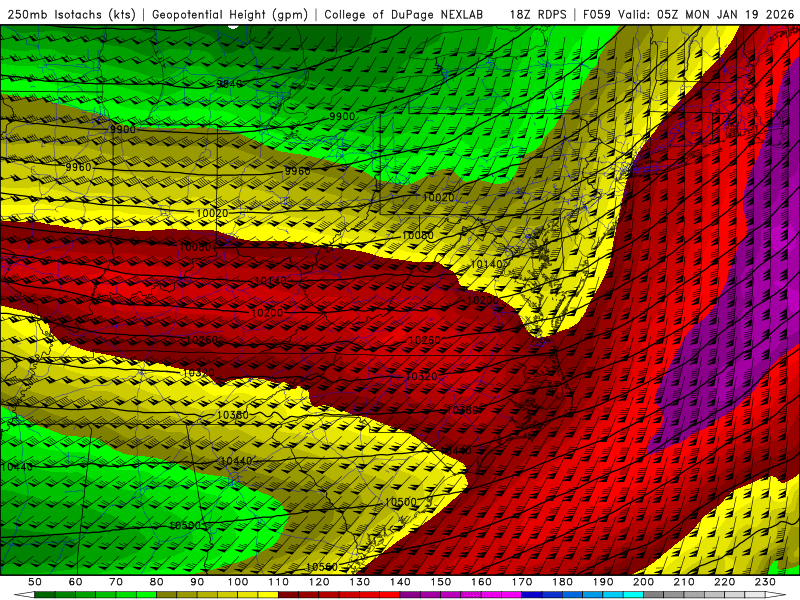800x600 pixels.
Task: Click the 170 value on the color scale
Action: 522,582
